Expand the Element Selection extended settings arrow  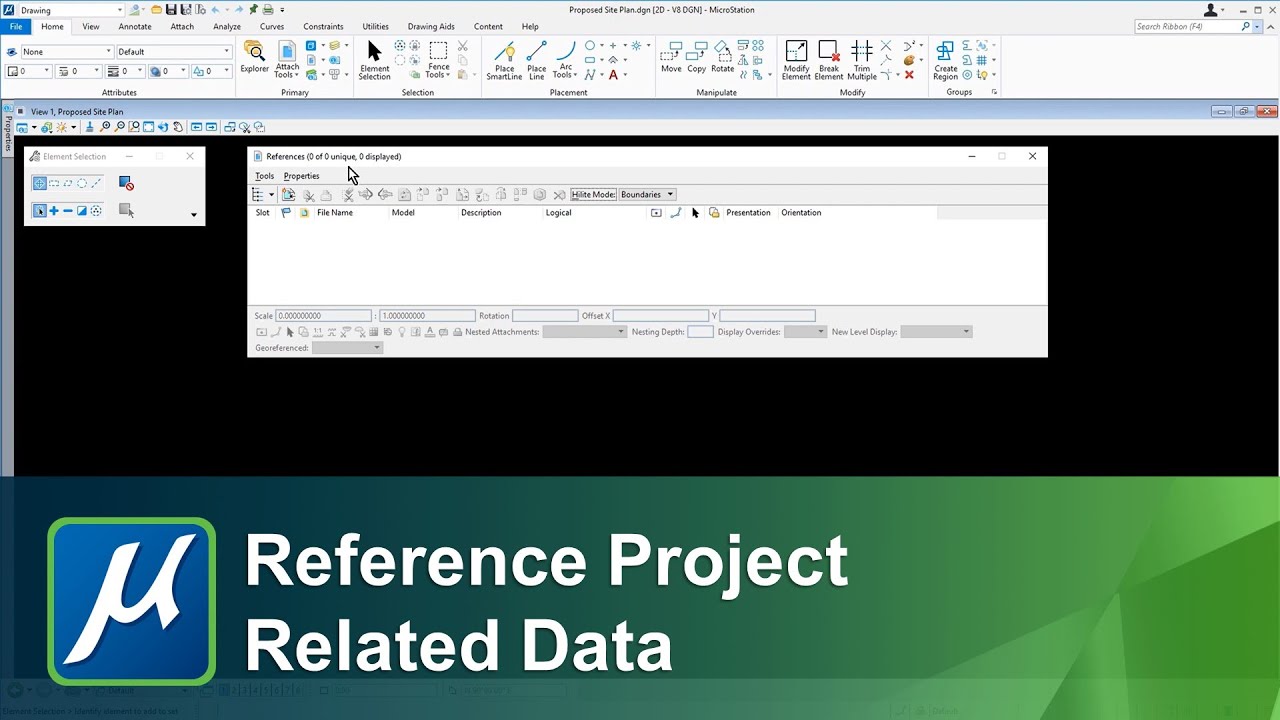194,215
